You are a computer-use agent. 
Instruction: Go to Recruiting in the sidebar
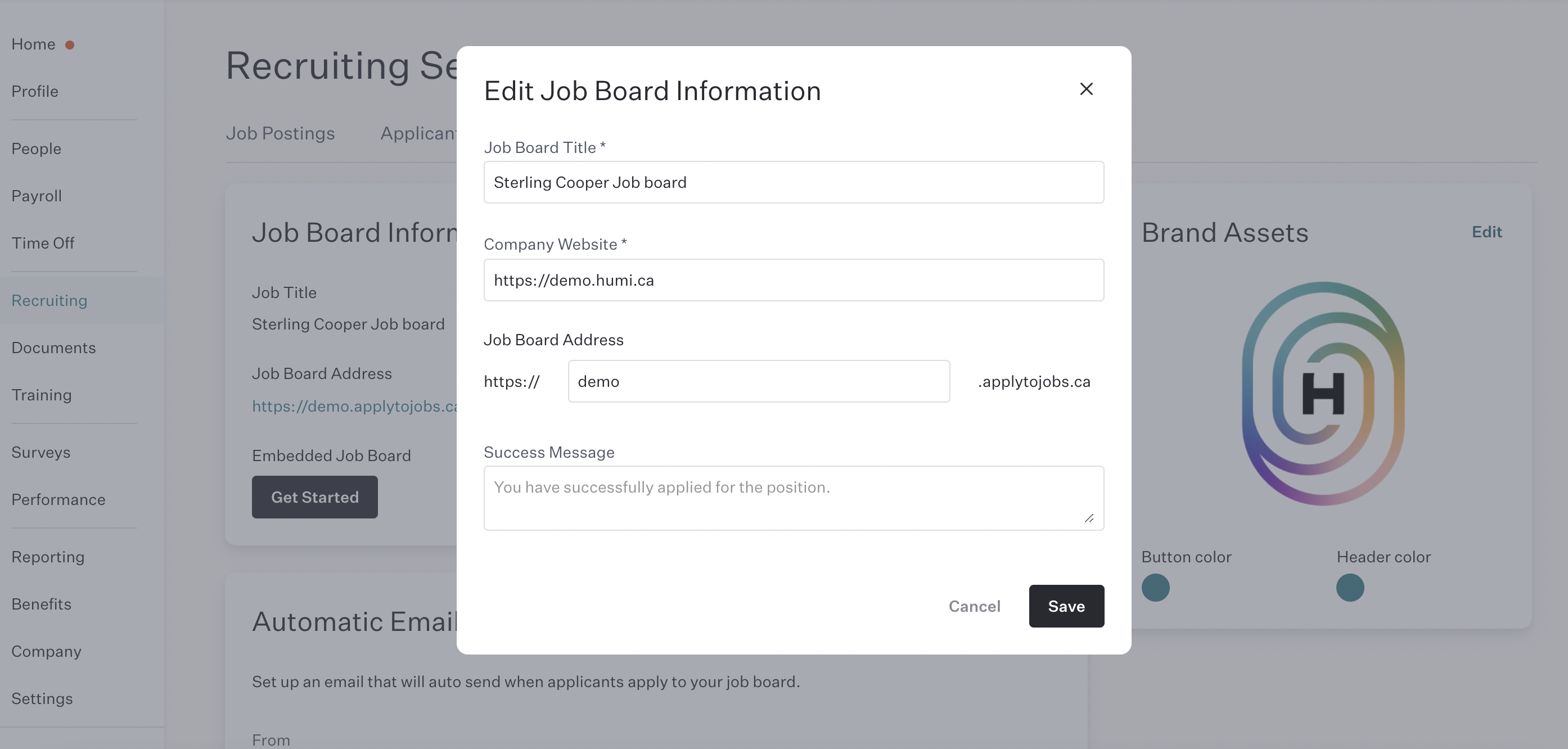(x=49, y=301)
